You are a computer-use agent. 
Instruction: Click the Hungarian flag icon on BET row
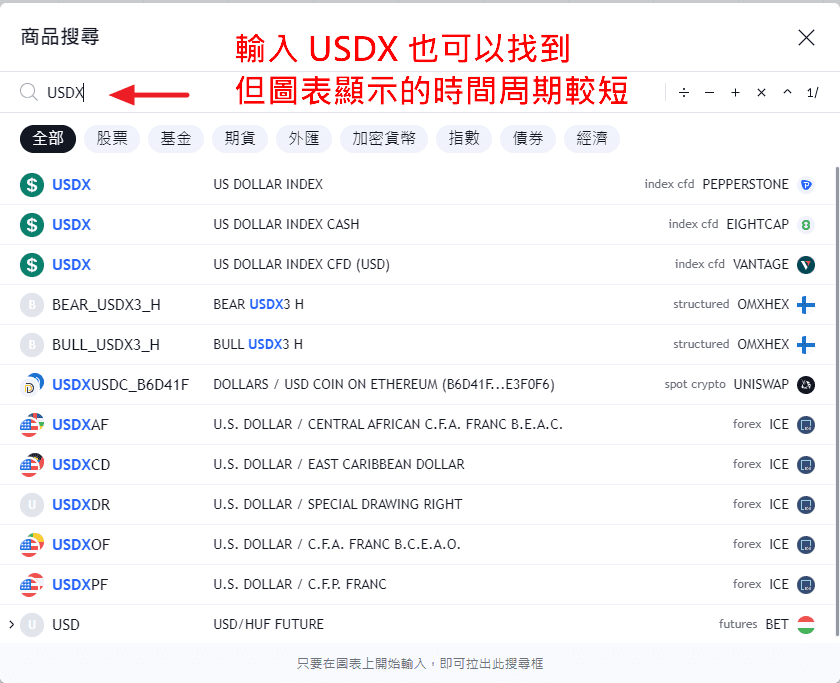click(806, 625)
